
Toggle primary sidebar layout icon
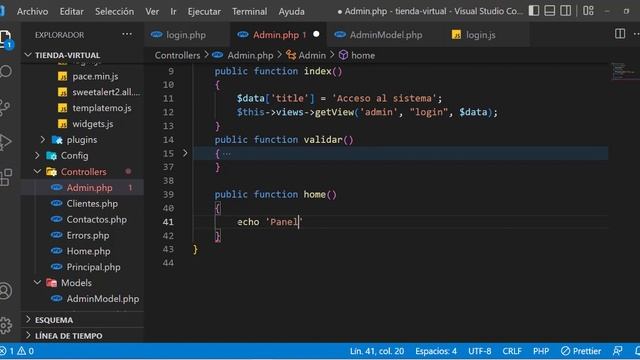click(x=533, y=11)
